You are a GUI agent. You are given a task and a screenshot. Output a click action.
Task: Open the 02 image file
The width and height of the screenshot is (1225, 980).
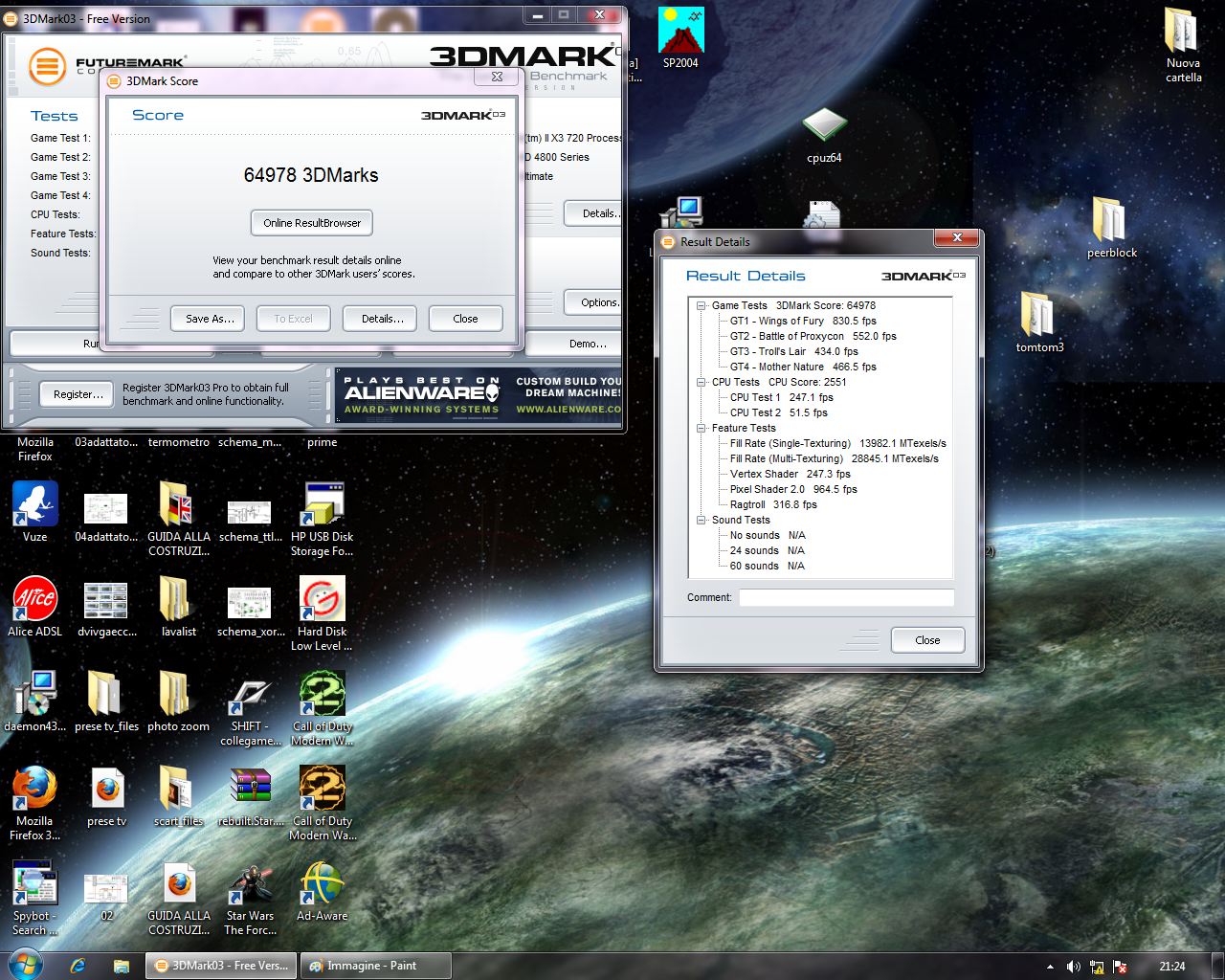click(106, 896)
